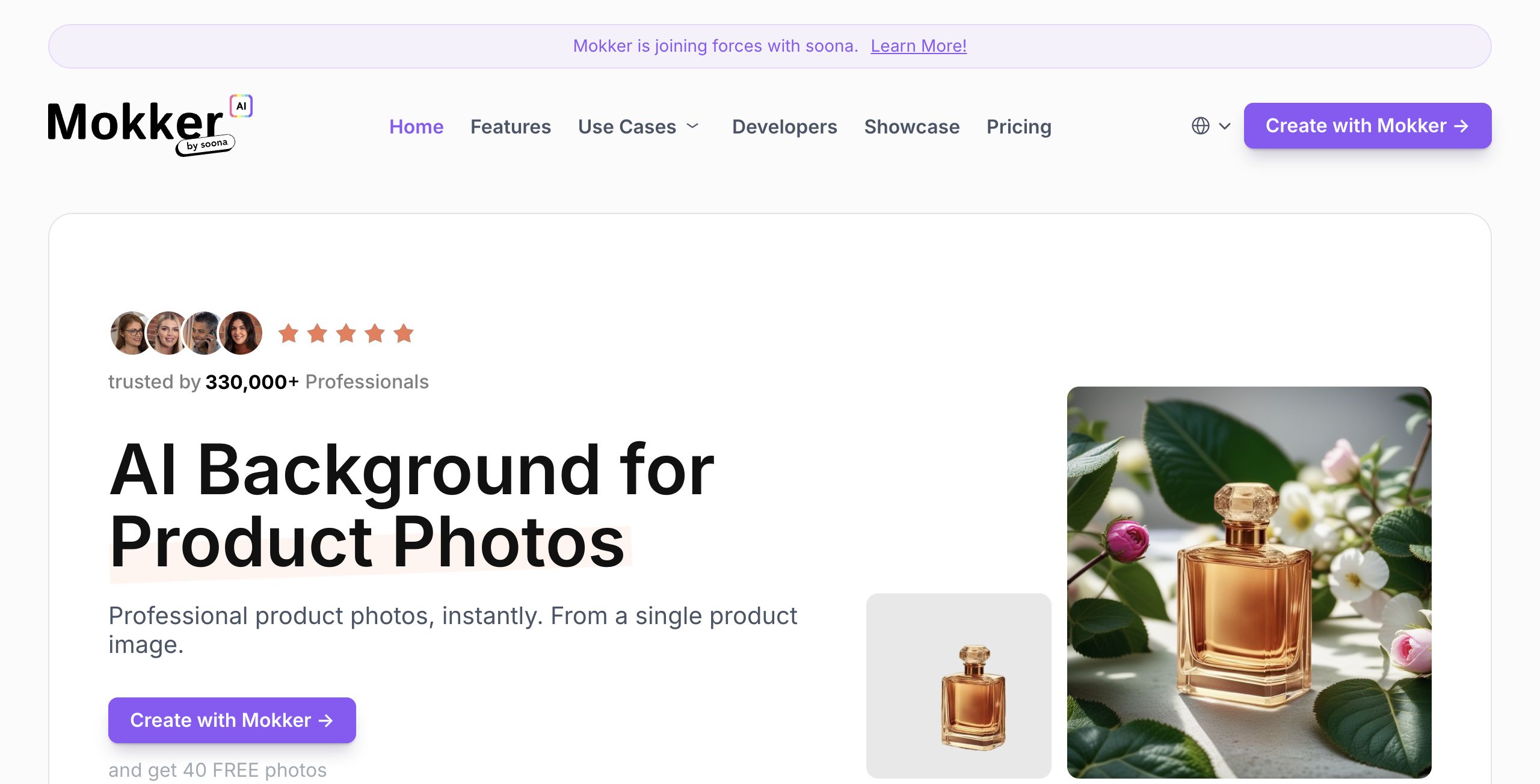This screenshot has height=784, width=1540.
Task: Click the plain perfume bottle thumbnail
Action: (959, 685)
